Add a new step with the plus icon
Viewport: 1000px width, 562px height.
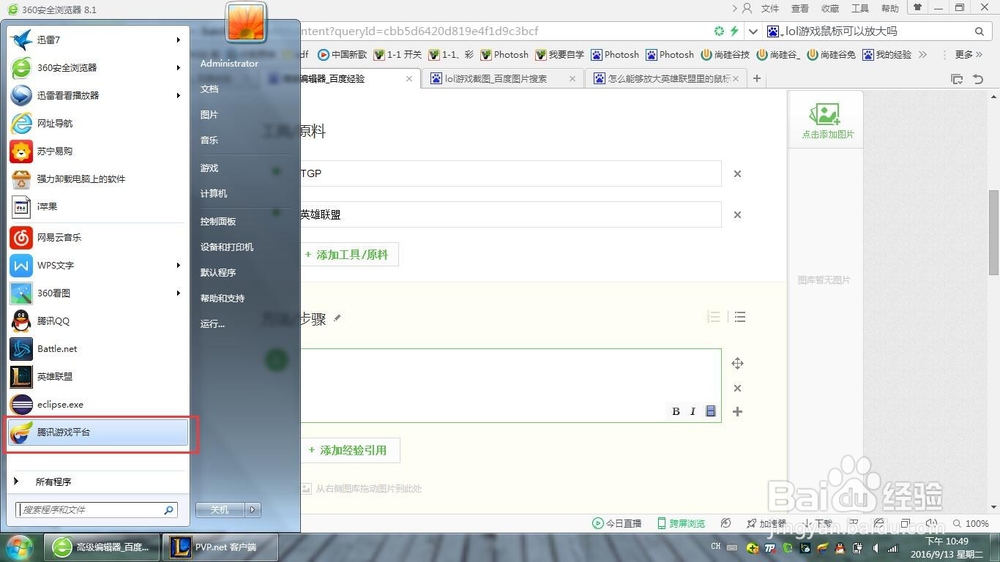737,411
